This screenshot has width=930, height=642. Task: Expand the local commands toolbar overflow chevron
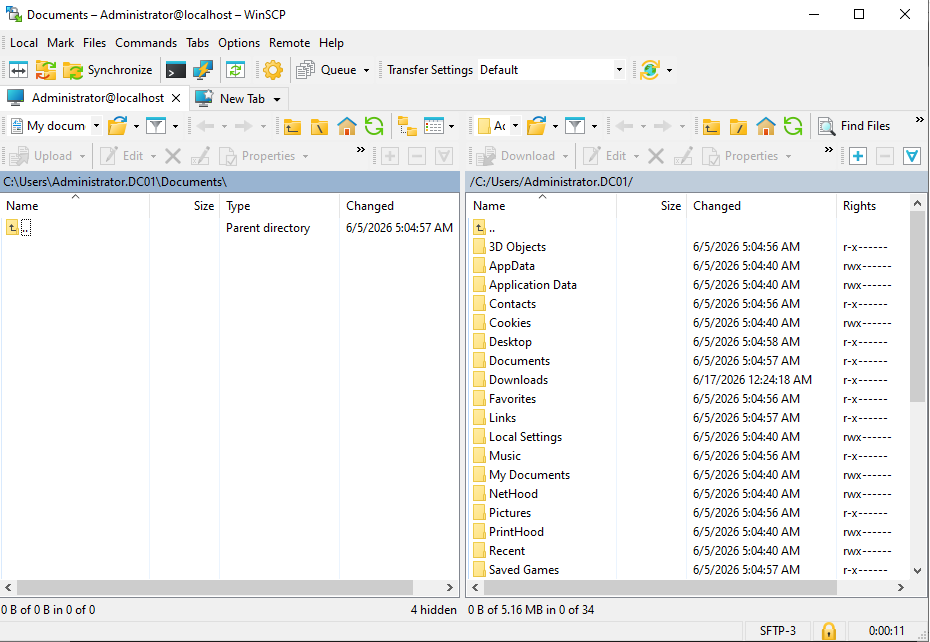pos(361,150)
